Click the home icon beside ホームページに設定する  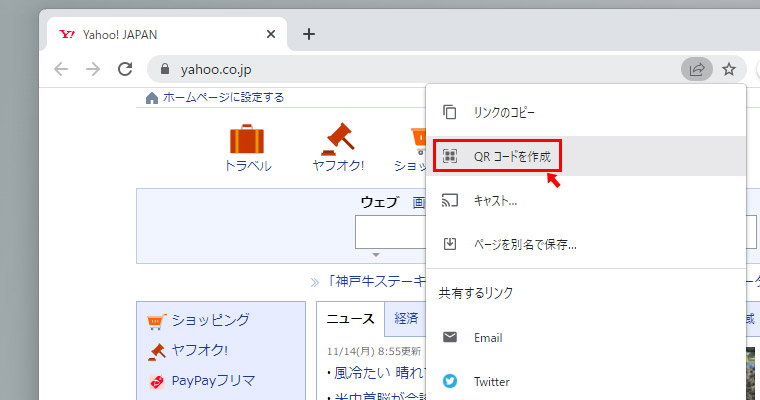coord(152,98)
